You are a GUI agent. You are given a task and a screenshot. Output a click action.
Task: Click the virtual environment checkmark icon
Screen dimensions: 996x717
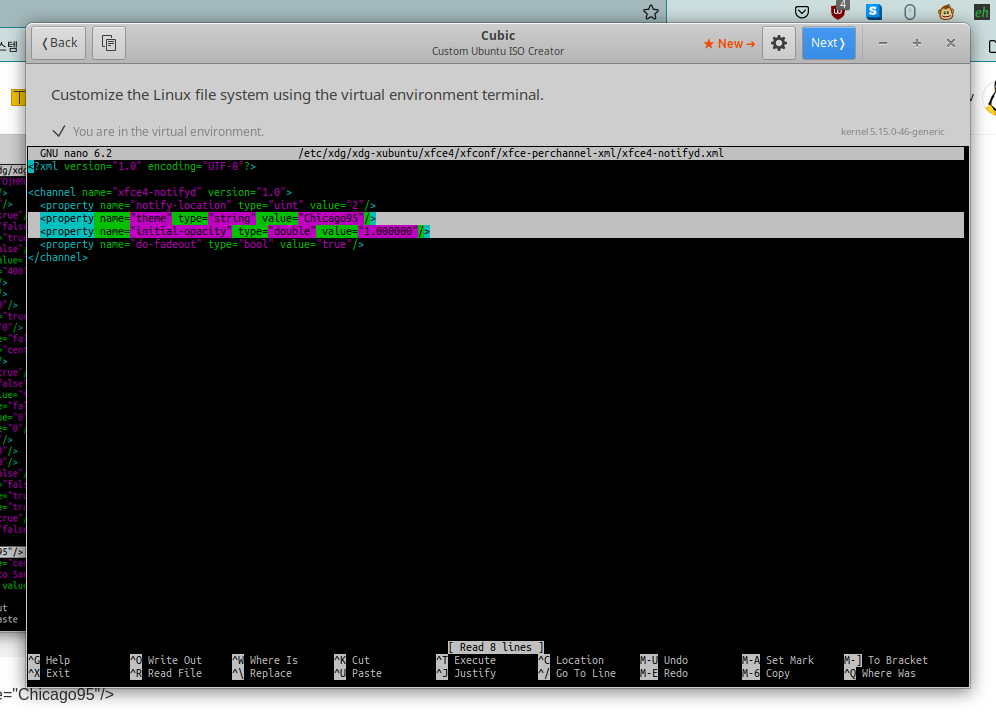tap(59, 131)
